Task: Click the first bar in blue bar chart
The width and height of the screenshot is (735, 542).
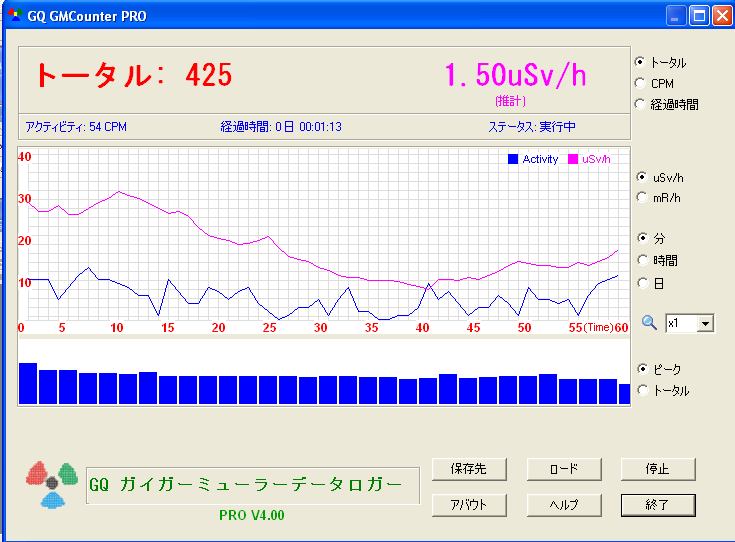Action: click(x=28, y=383)
